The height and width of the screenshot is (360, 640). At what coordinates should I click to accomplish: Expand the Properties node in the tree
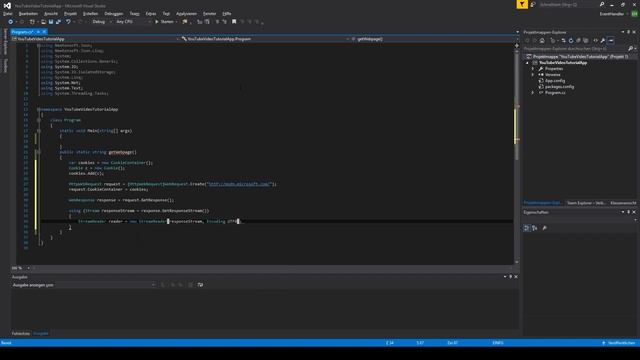pos(533,69)
